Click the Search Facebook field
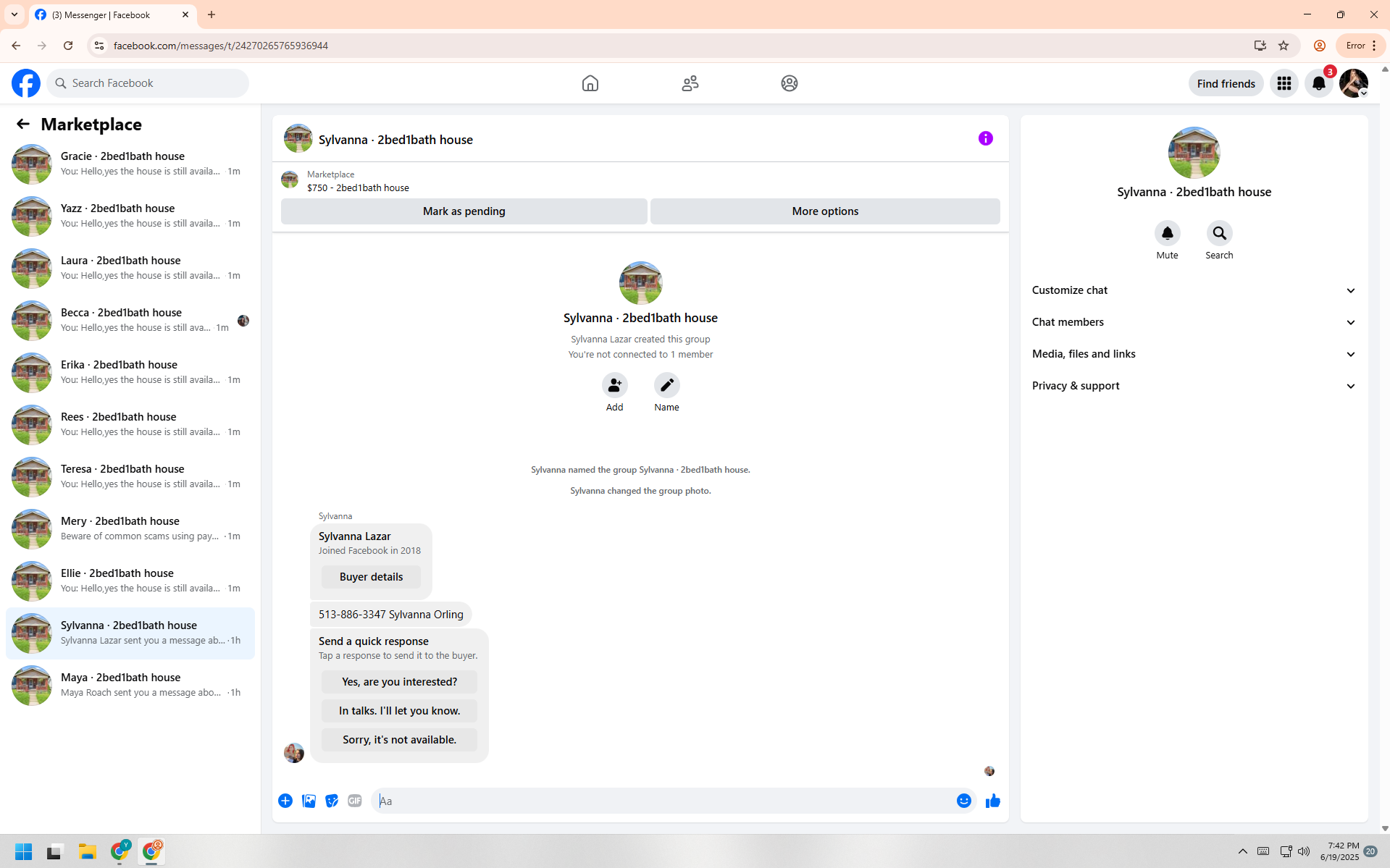This screenshot has height=868, width=1390. (148, 83)
